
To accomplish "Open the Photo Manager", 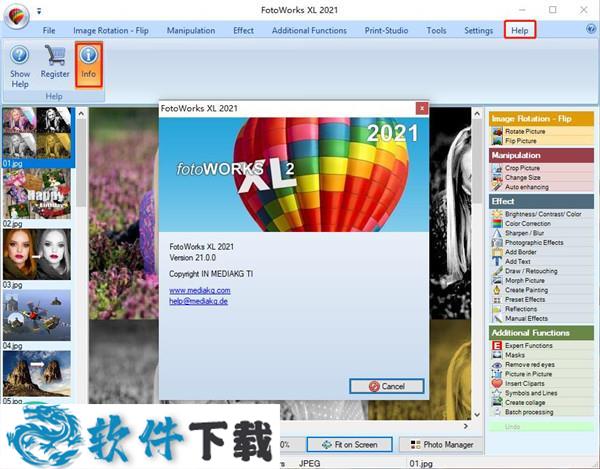I will 441,444.
